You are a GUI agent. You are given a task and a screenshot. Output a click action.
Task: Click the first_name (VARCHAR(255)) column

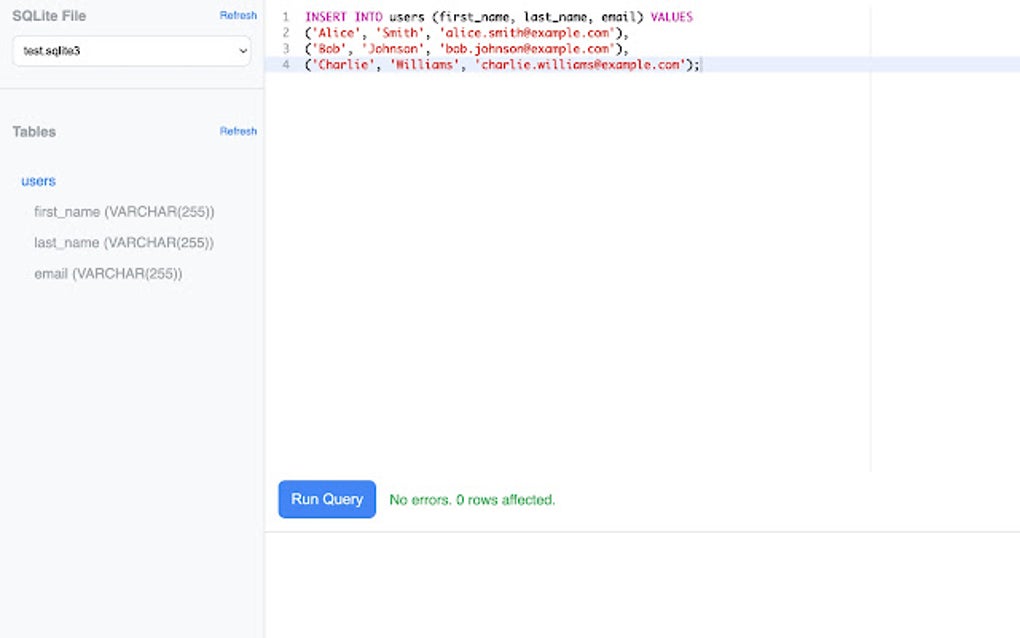coord(124,211)
